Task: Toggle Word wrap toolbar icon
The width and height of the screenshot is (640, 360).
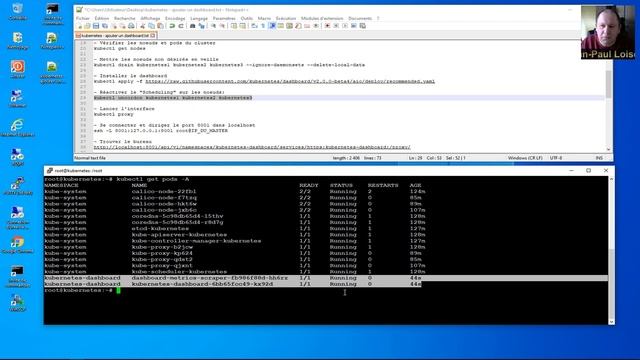Action: 254,26
